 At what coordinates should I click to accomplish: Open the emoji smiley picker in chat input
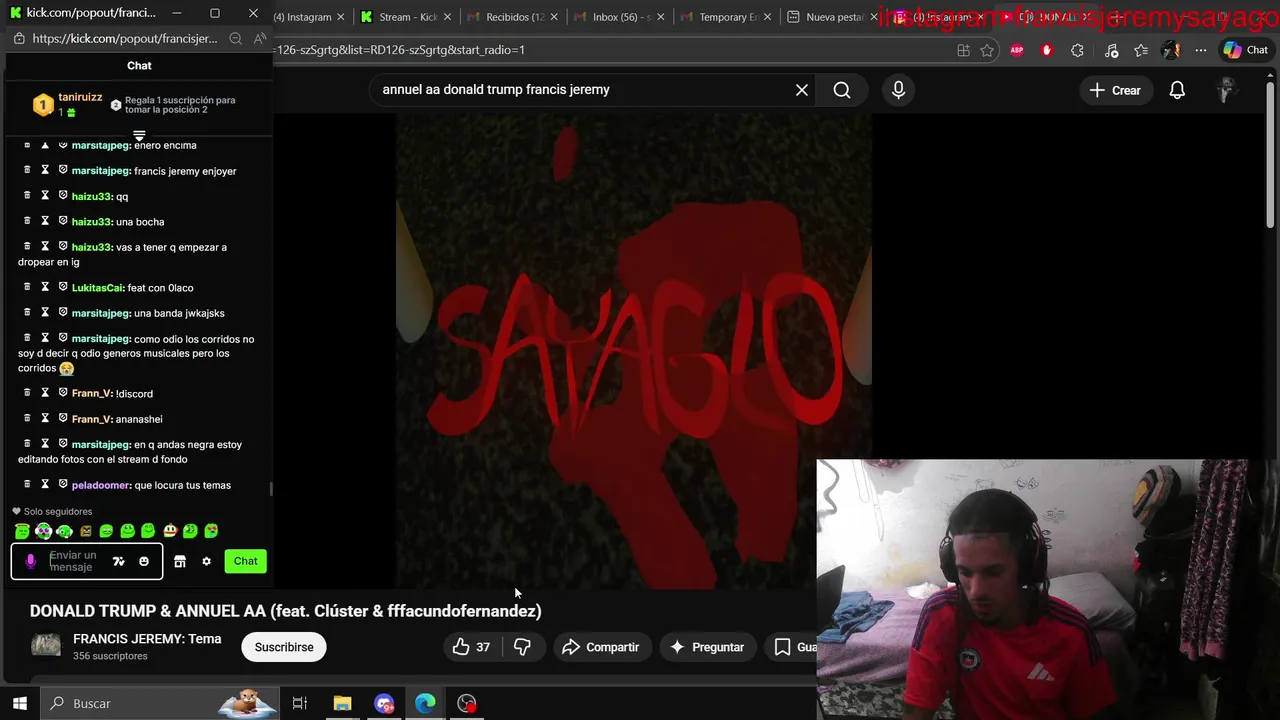144,561
